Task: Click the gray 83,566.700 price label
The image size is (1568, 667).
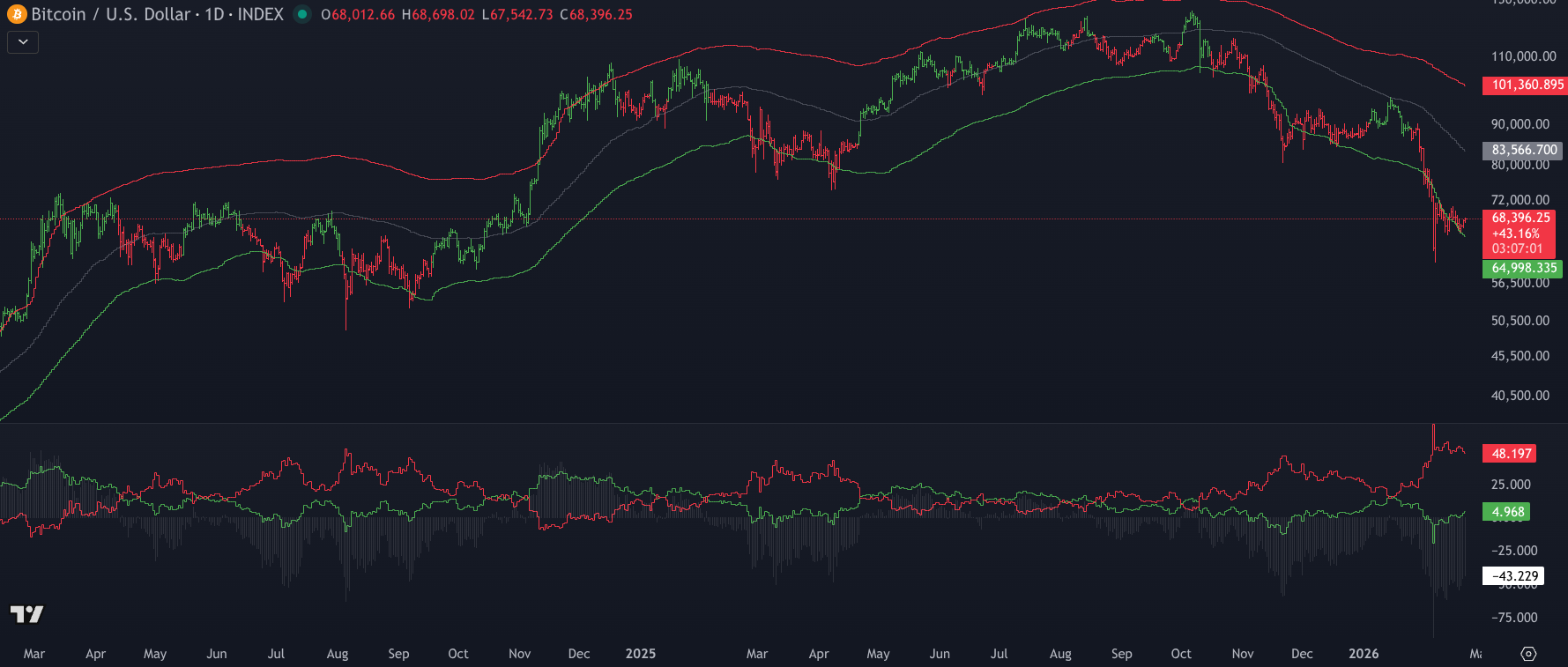Action: point(1524,150)
